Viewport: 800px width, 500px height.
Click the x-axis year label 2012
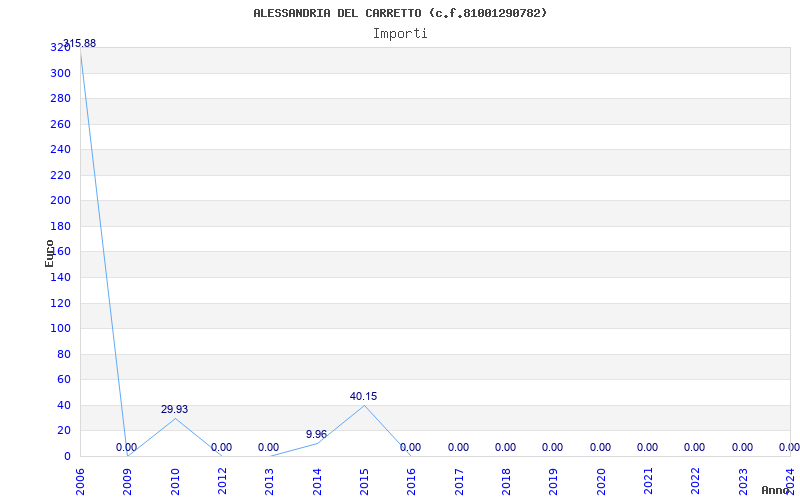coord(222,481)
